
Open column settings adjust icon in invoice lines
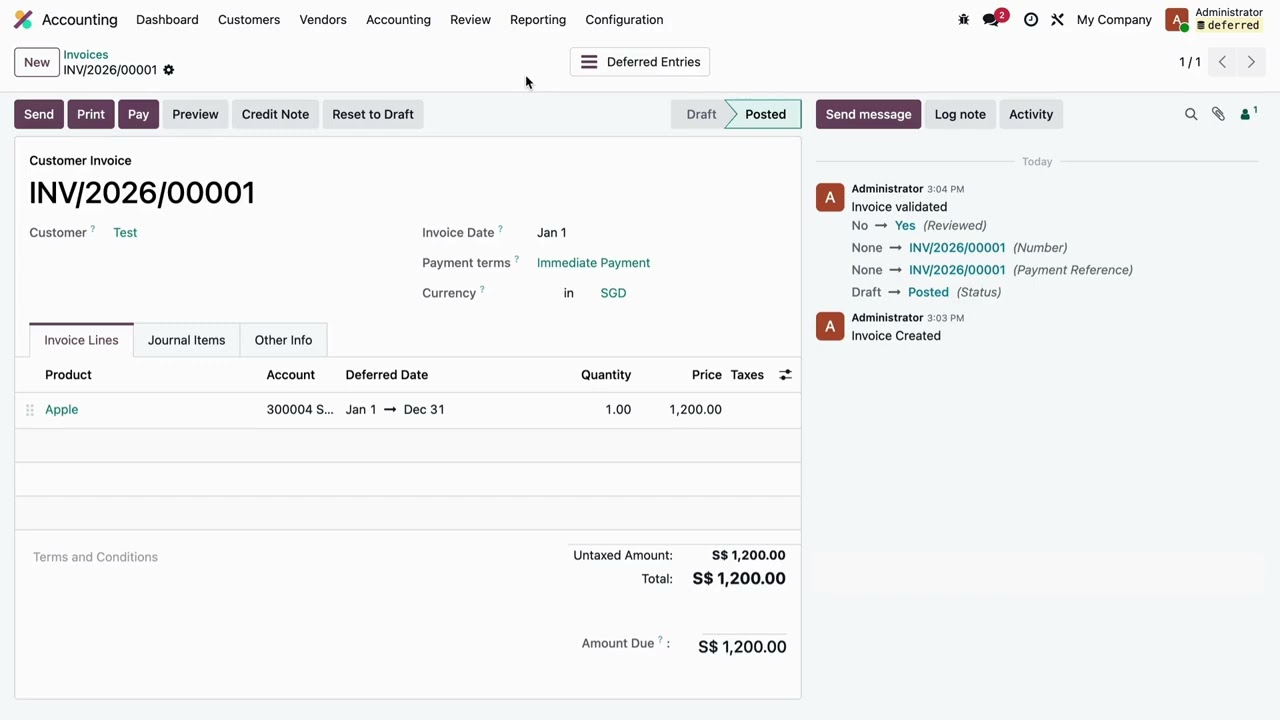[785, 375]
